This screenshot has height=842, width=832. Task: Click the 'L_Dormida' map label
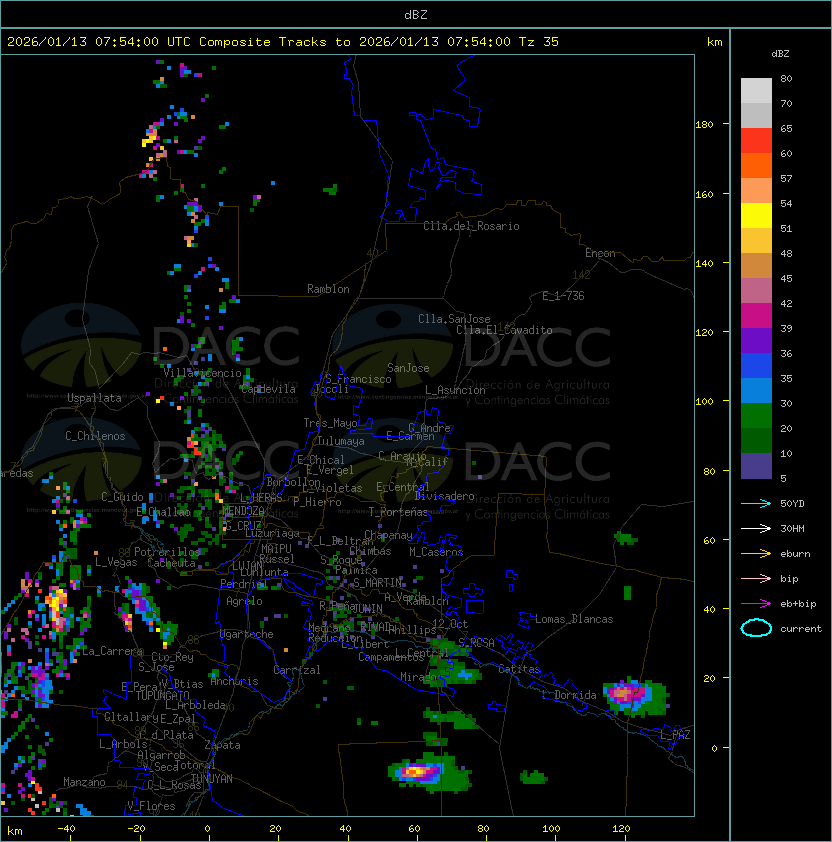click(x=569, y=695)
